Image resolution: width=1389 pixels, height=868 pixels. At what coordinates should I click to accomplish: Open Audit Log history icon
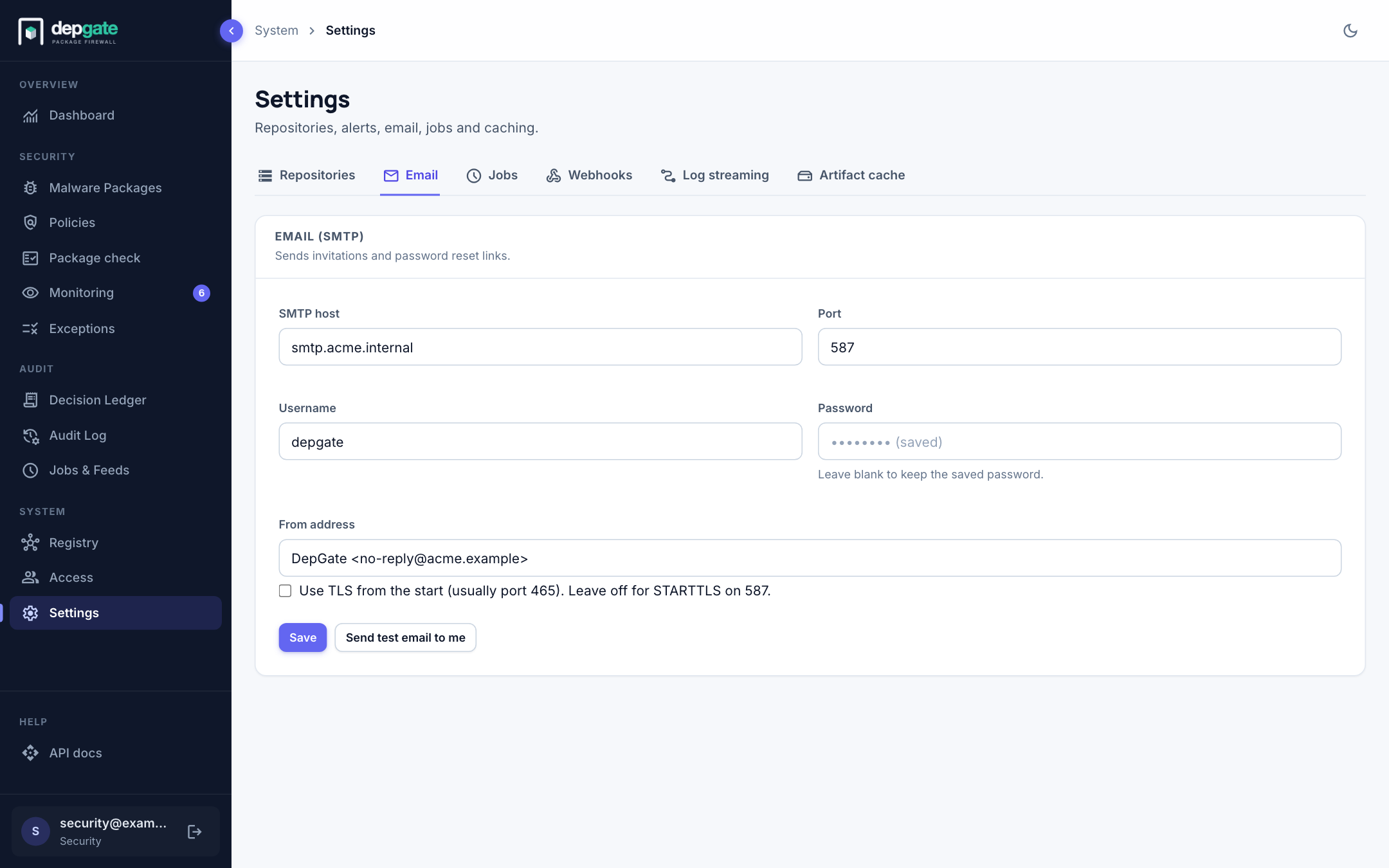click(x=30, y=435)
